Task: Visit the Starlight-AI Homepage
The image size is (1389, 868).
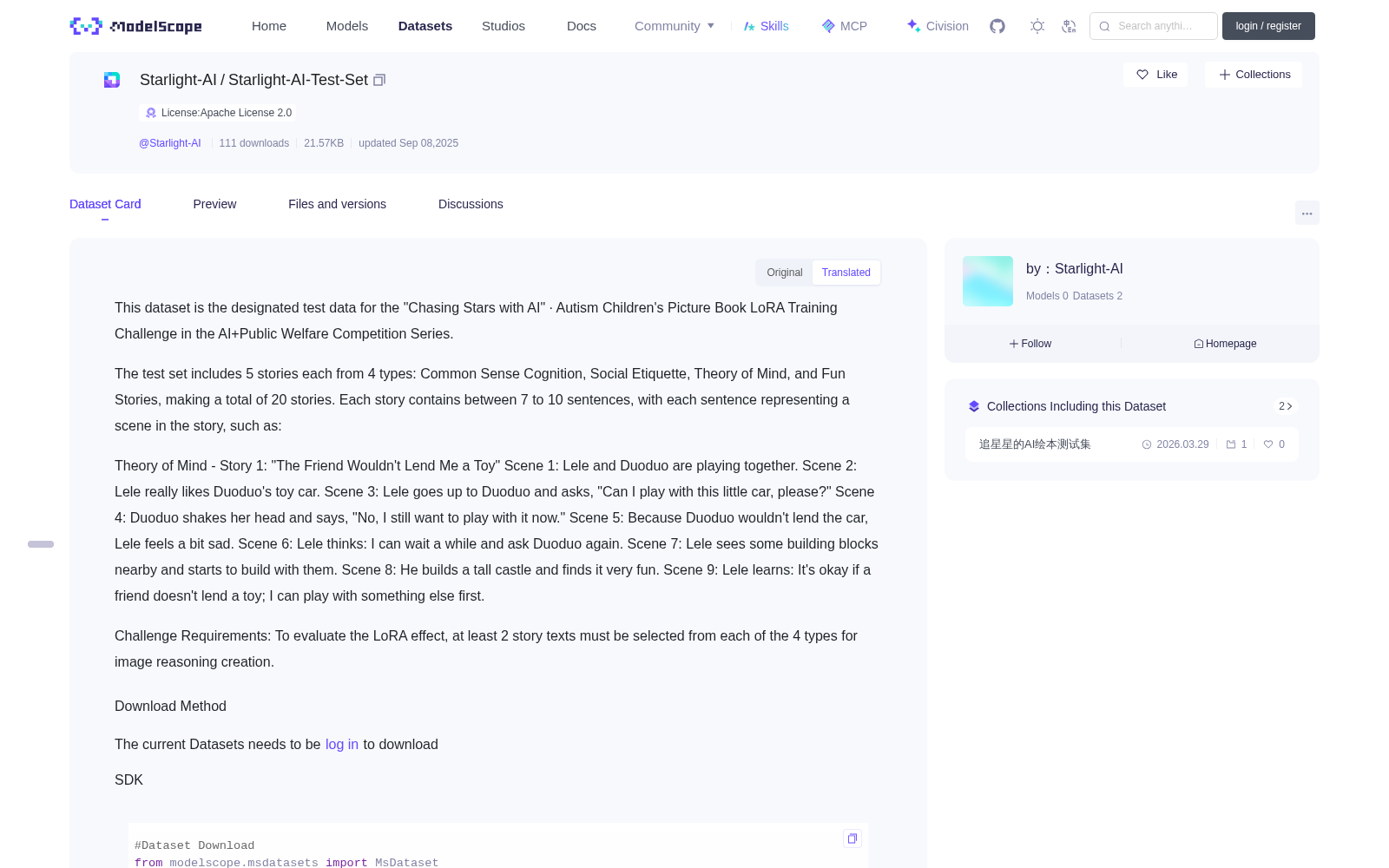Action: [1225, 344]
